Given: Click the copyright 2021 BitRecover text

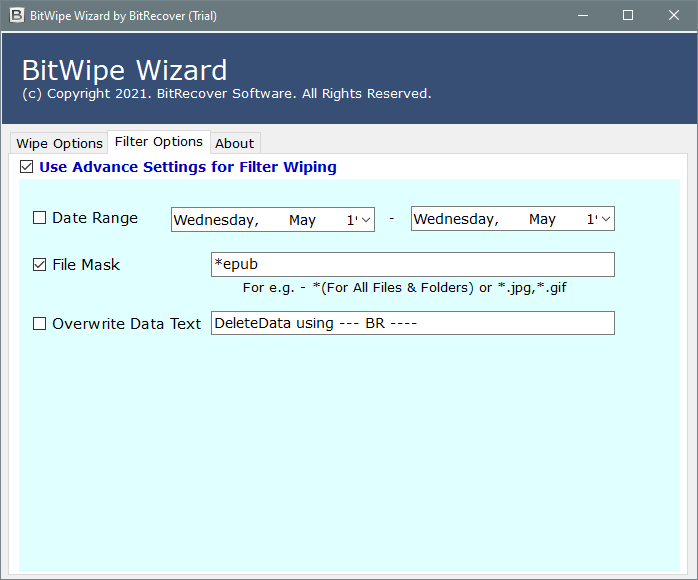Looking at the screenshot, I should (x=227, y=94).
